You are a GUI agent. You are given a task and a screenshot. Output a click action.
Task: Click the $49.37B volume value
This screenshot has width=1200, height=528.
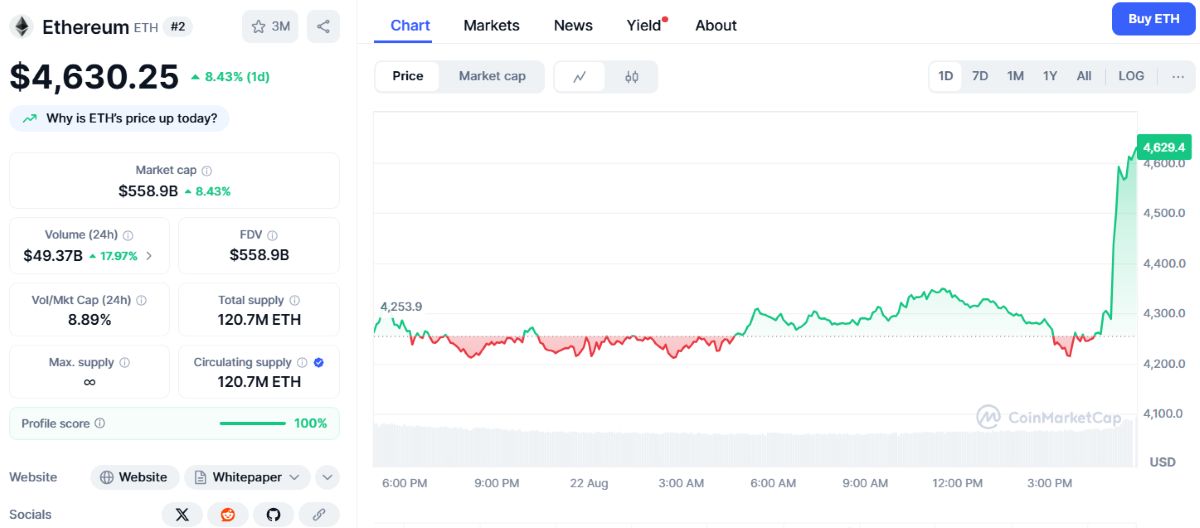53,256
